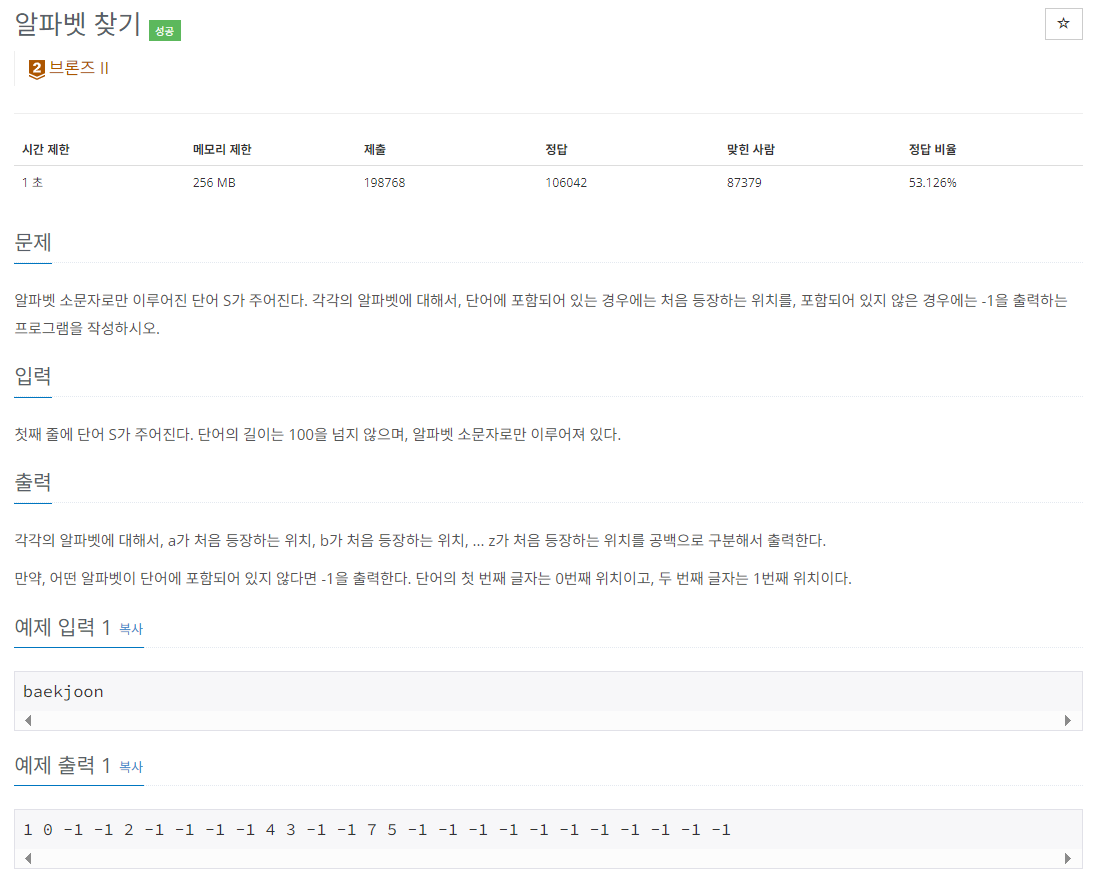The width and height of the screenshot is (1097, 878).
Task: Click the sample input text baekjoon
Action: point(63,692)
